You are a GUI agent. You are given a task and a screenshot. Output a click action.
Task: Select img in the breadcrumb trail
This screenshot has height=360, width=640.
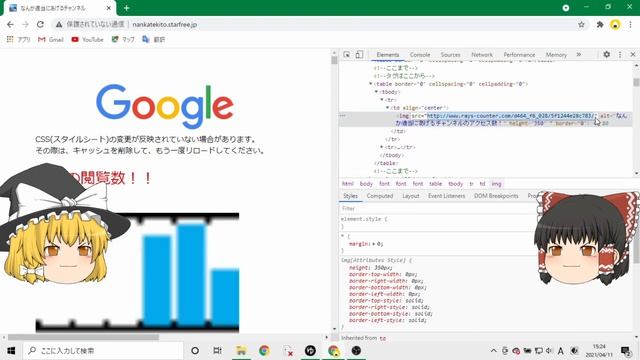click(496, 184)
